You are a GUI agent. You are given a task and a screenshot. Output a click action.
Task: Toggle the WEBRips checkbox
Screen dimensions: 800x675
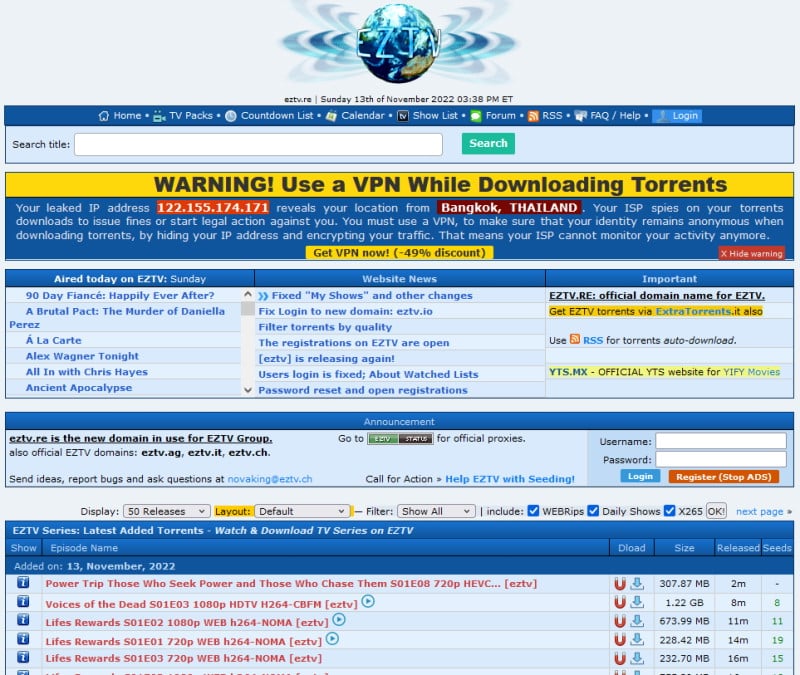click(533, 511)
